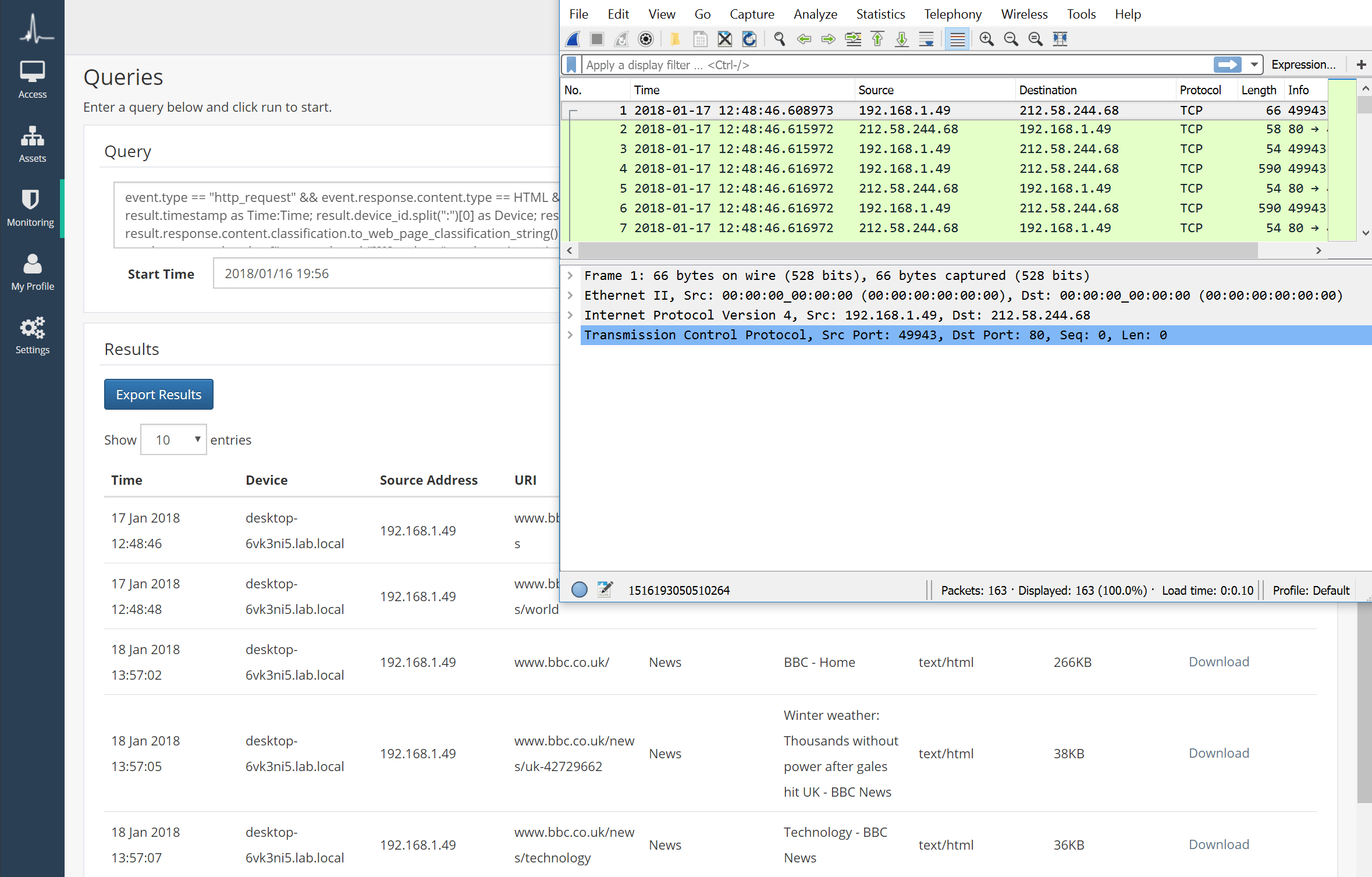Close the current capture file
The width and height of the screenshot is (1372, 877).
pos(724,39)
